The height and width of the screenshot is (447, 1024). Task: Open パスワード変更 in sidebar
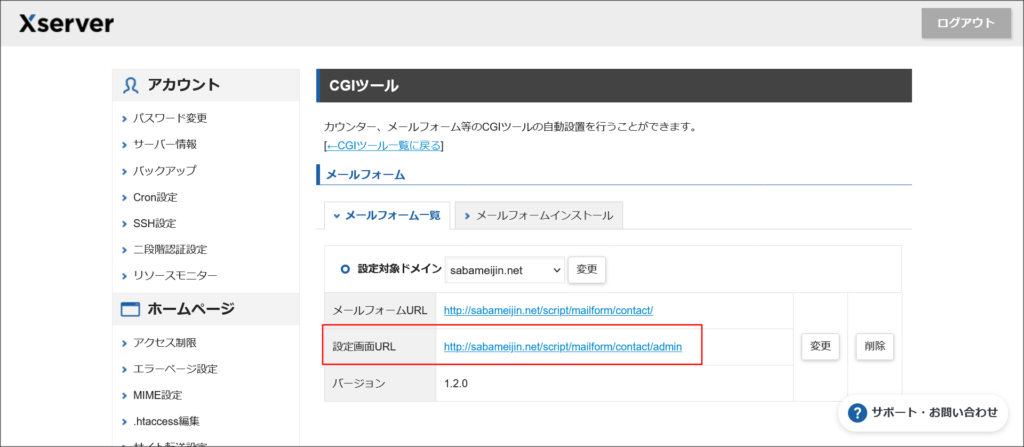[170, 118]
